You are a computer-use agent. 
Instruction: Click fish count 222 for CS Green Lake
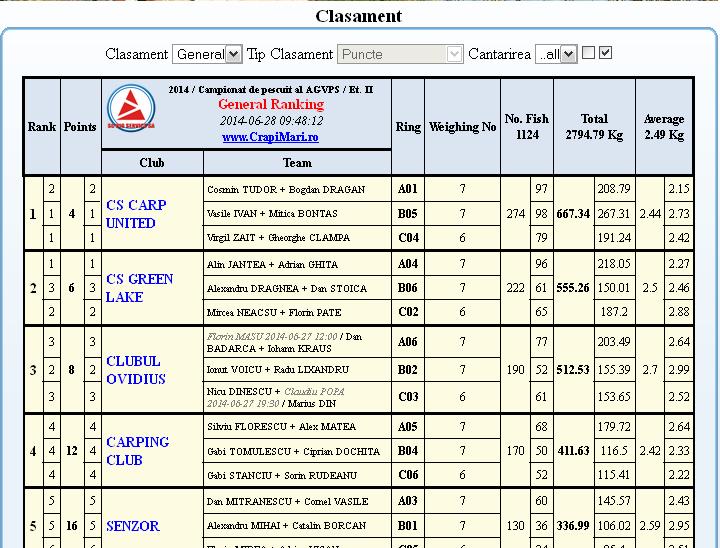516,288
